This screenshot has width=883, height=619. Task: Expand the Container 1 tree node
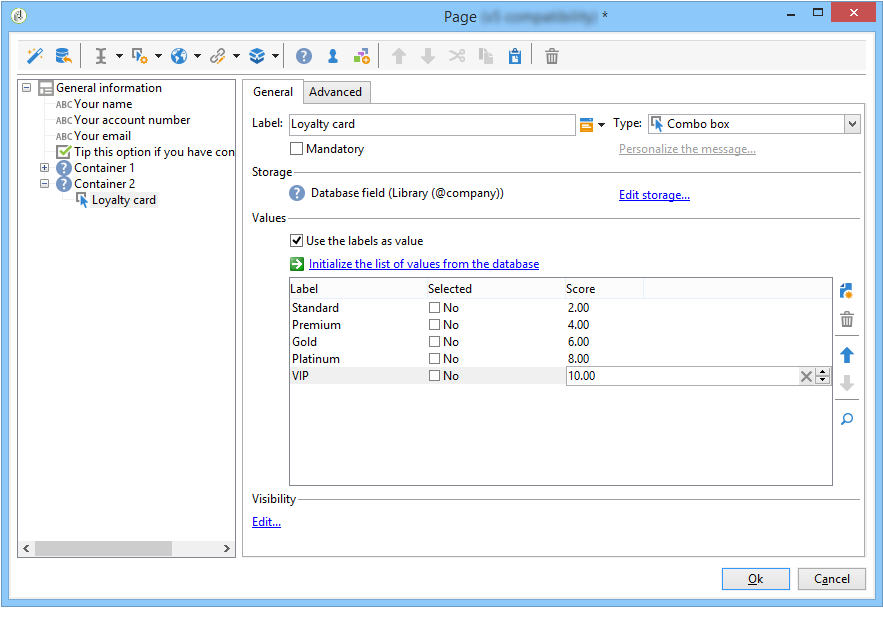[44, 168]
